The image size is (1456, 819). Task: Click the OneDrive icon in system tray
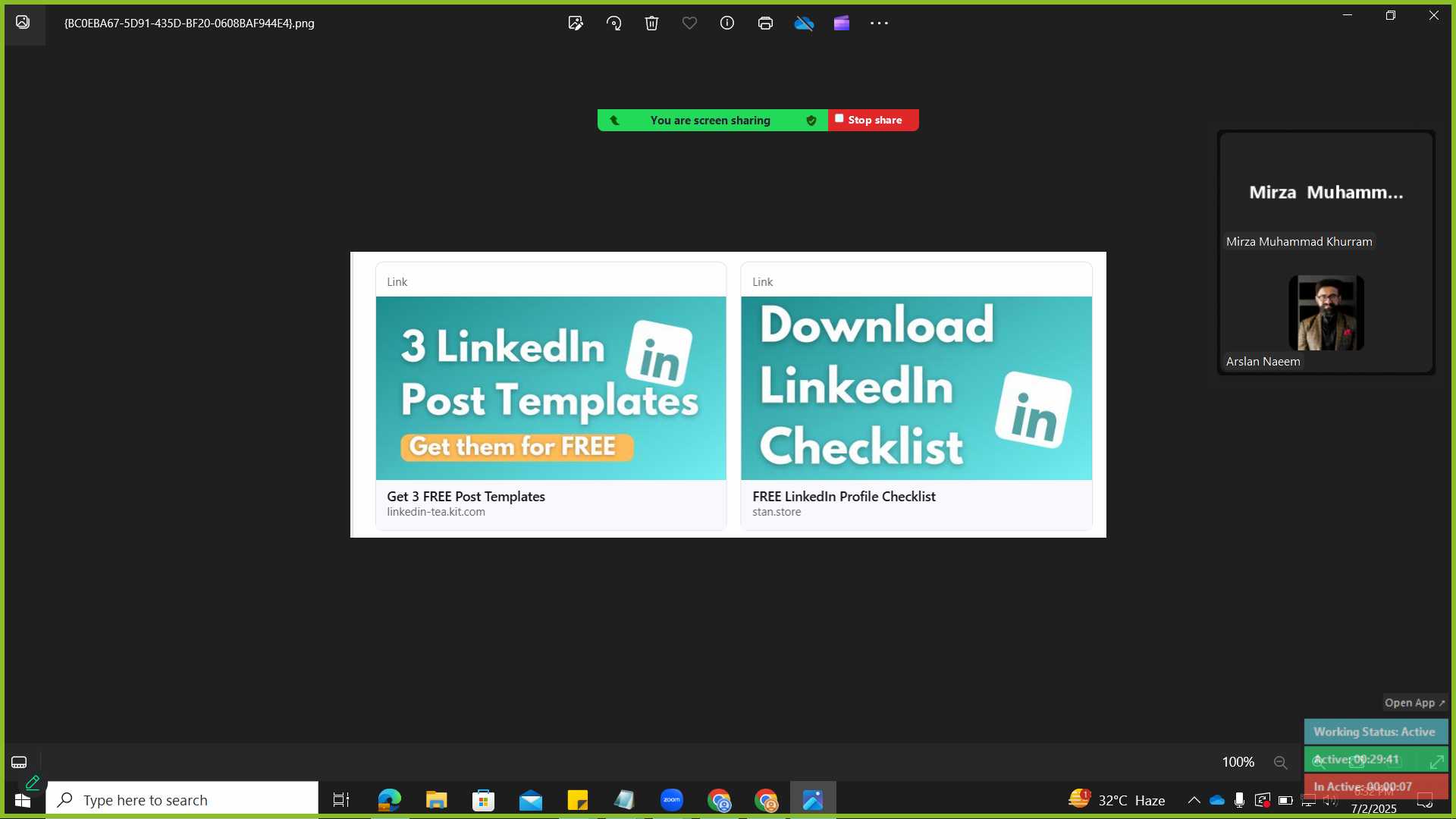(x=1217, y=800)
